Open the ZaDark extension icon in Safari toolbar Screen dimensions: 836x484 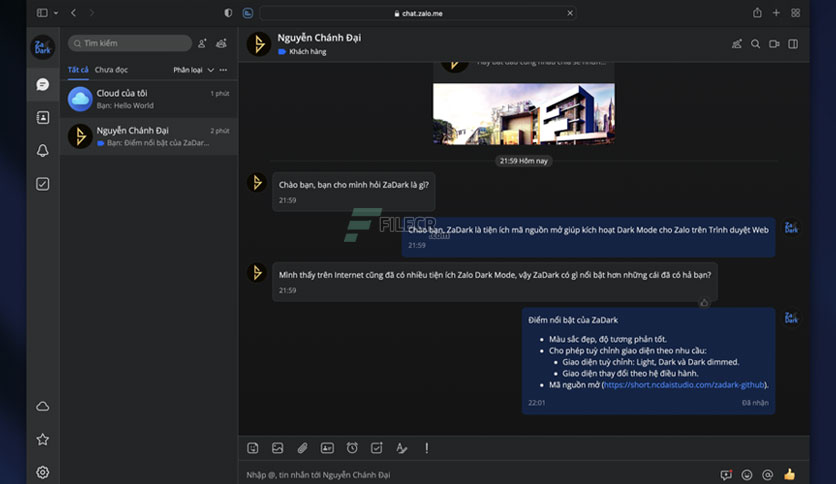(x=248, y=13)
